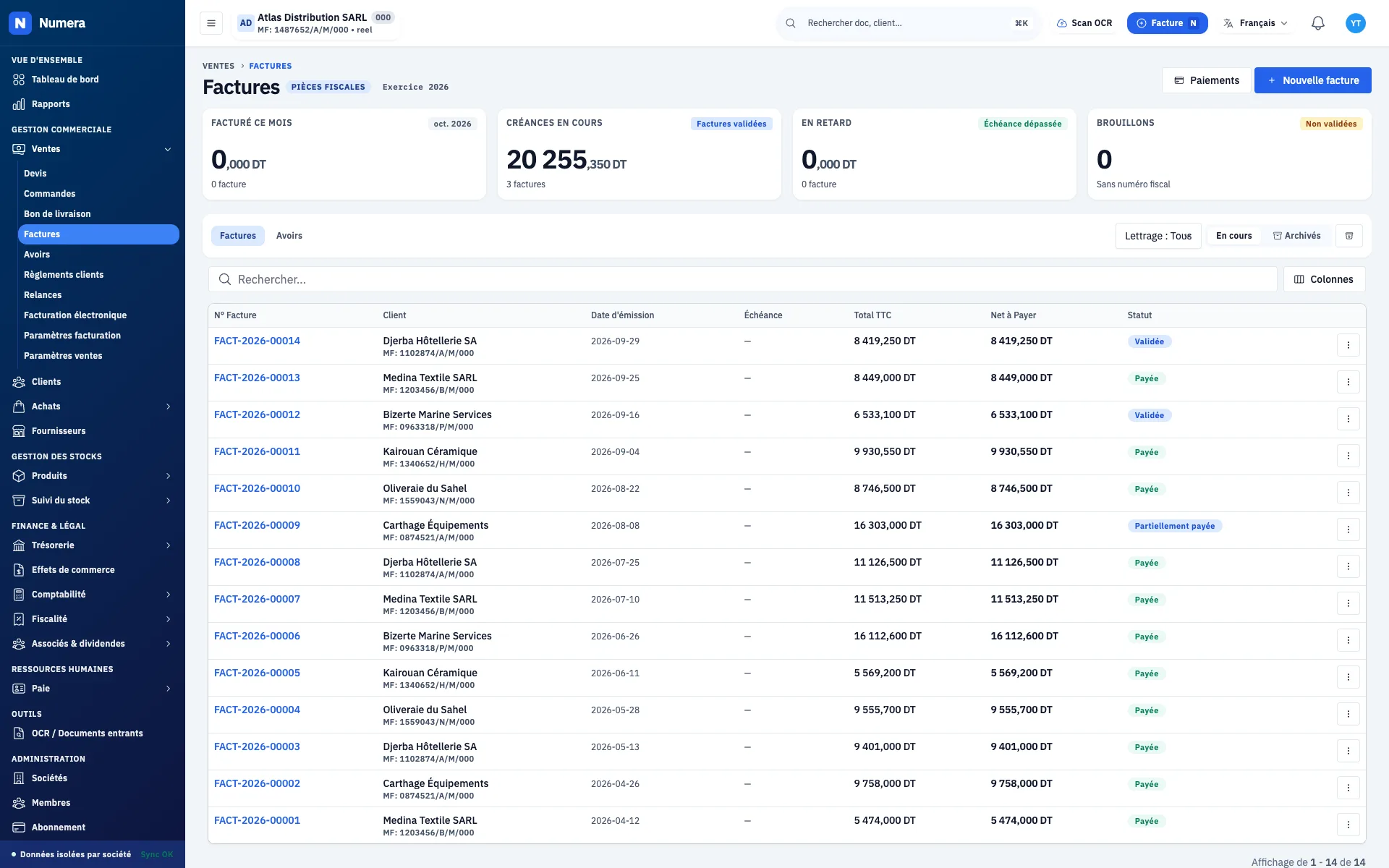The width and height of the screenshot is (1389, 868).
Task: Open Rapports from the sidebar
Action: [x=93, y=104]
